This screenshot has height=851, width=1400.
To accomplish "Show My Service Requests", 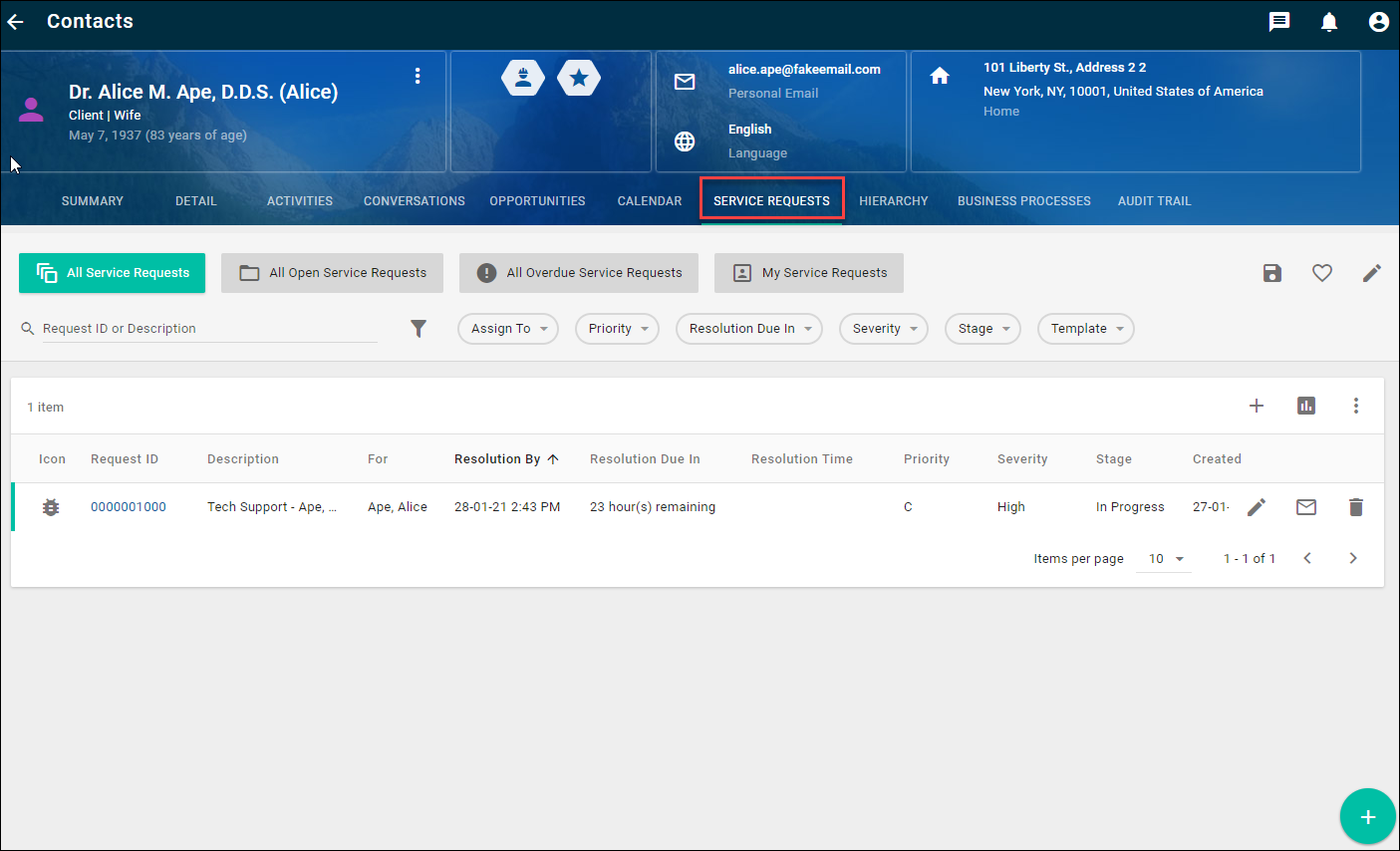I will tap(809, 273).
